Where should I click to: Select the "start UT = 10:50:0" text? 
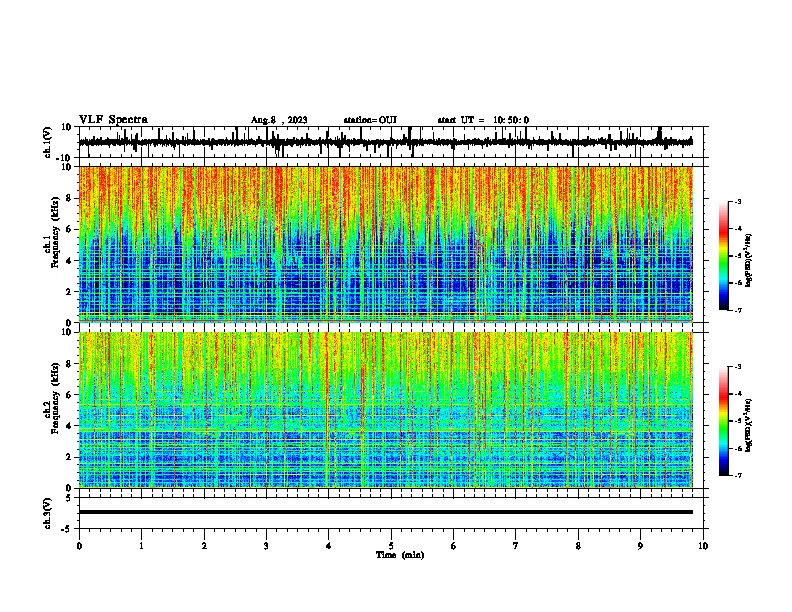483,120
